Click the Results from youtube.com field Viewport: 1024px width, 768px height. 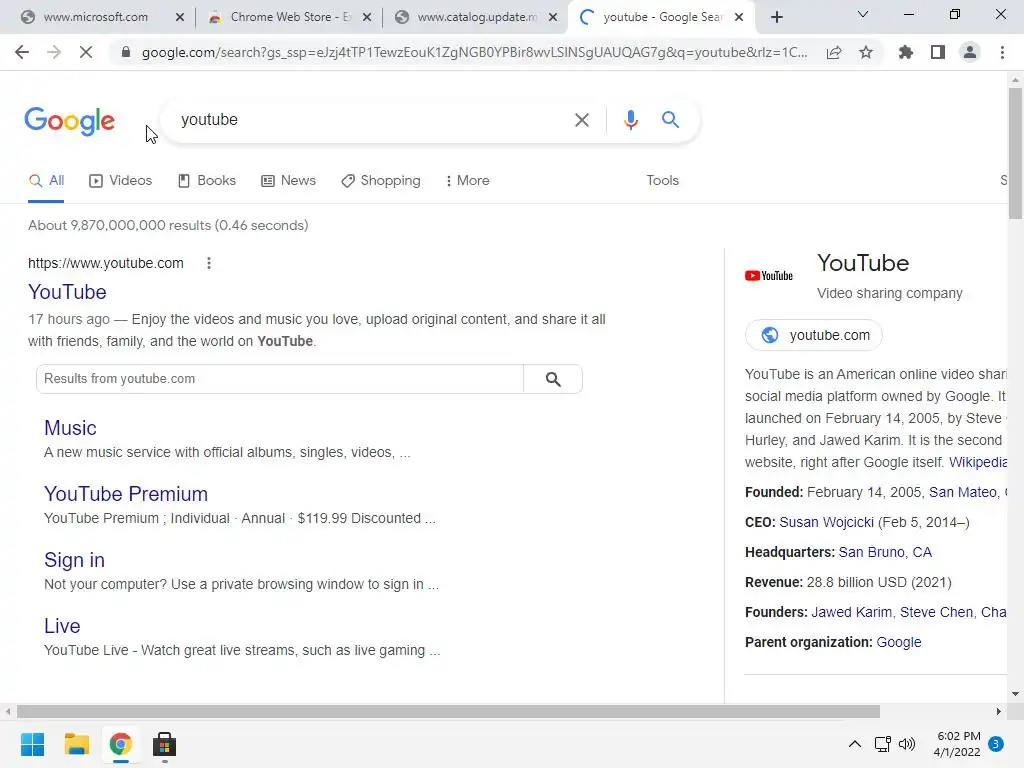[x=280, y=379]
